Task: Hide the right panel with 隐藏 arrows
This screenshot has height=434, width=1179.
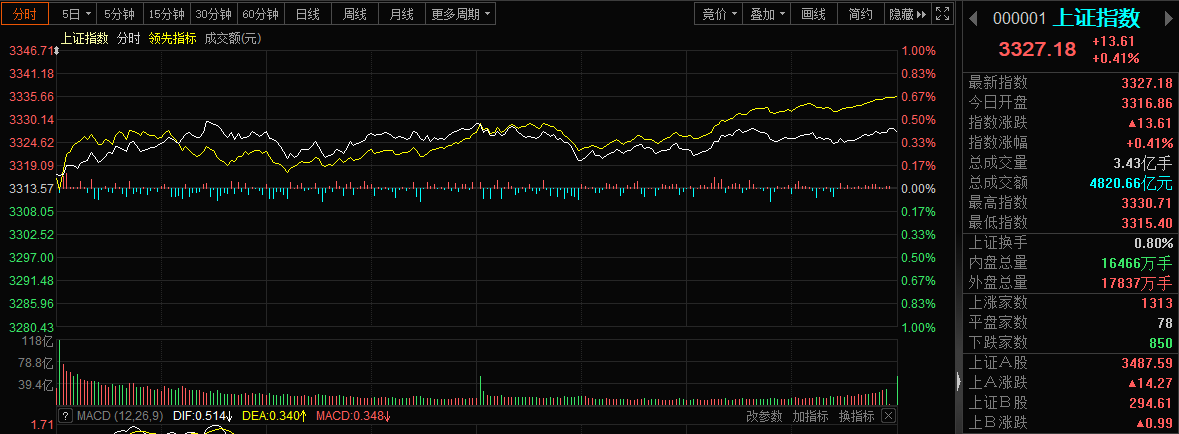Action: coord(907,14)
